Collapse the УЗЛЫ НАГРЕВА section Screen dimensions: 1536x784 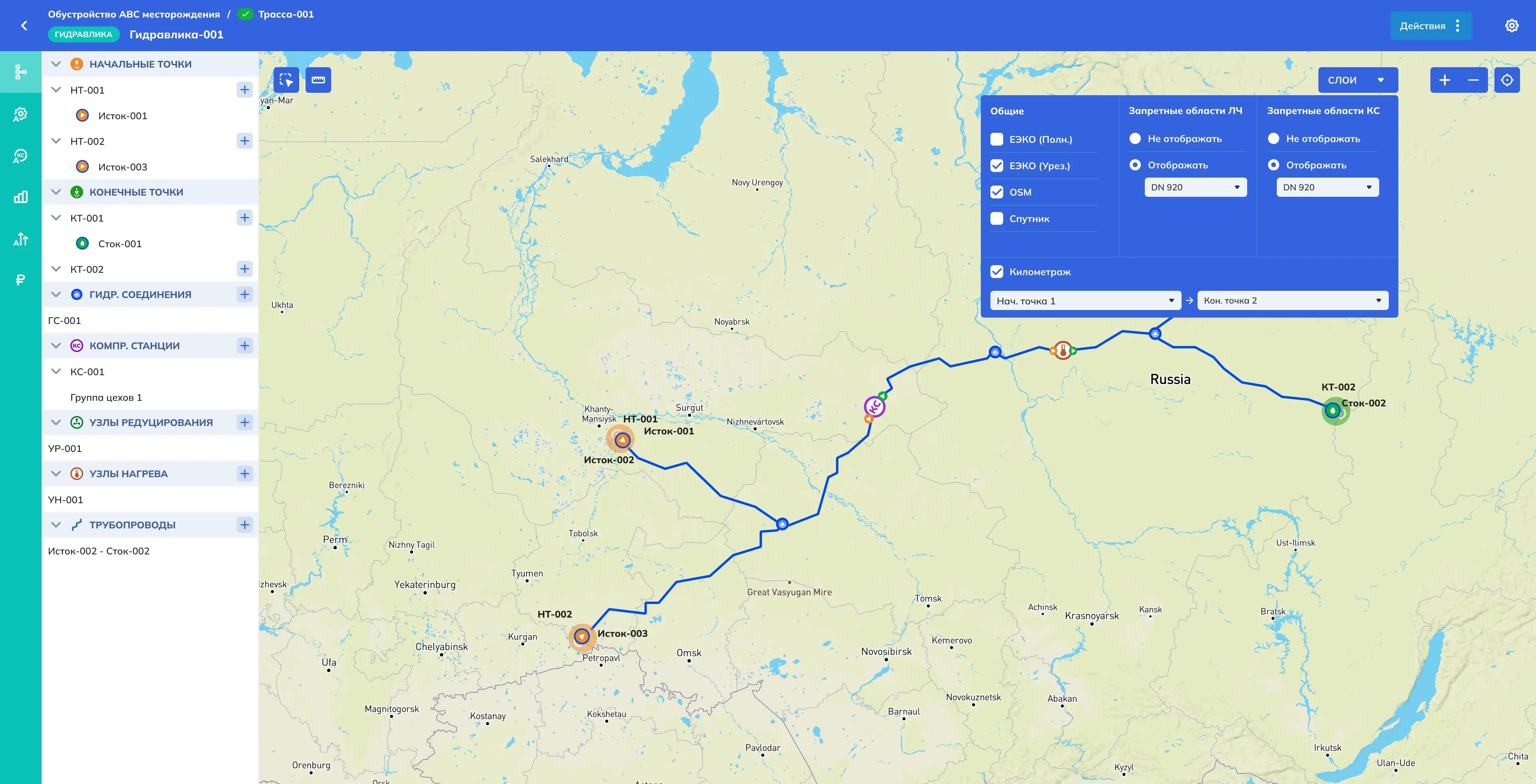click(x=56, y=474)
